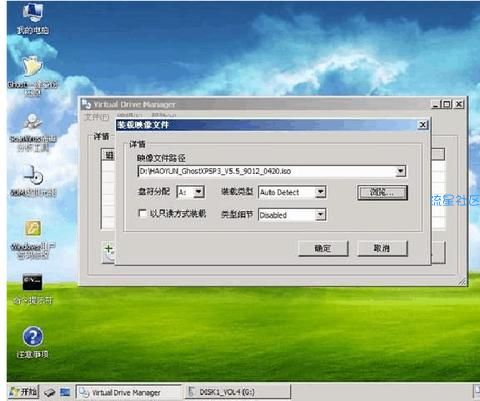Open the 文件 menu in Virtual Drive Manager
Viewport: 480px width, 401px height.
(97, 117)
